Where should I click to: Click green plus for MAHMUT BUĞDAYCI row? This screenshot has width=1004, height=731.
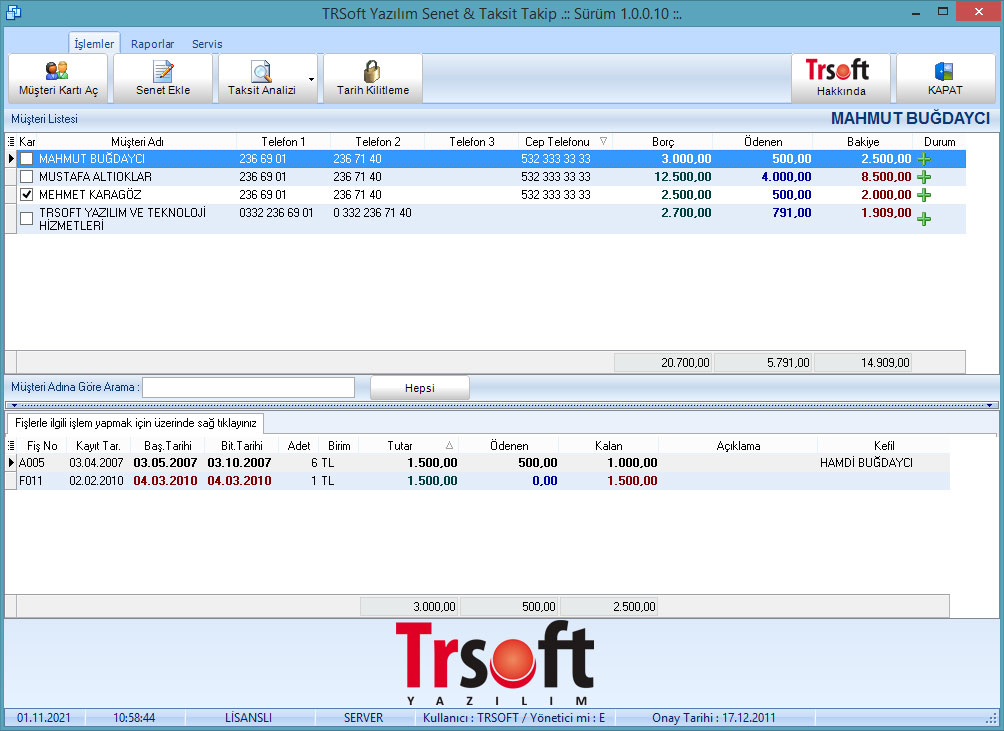[923, 159]
